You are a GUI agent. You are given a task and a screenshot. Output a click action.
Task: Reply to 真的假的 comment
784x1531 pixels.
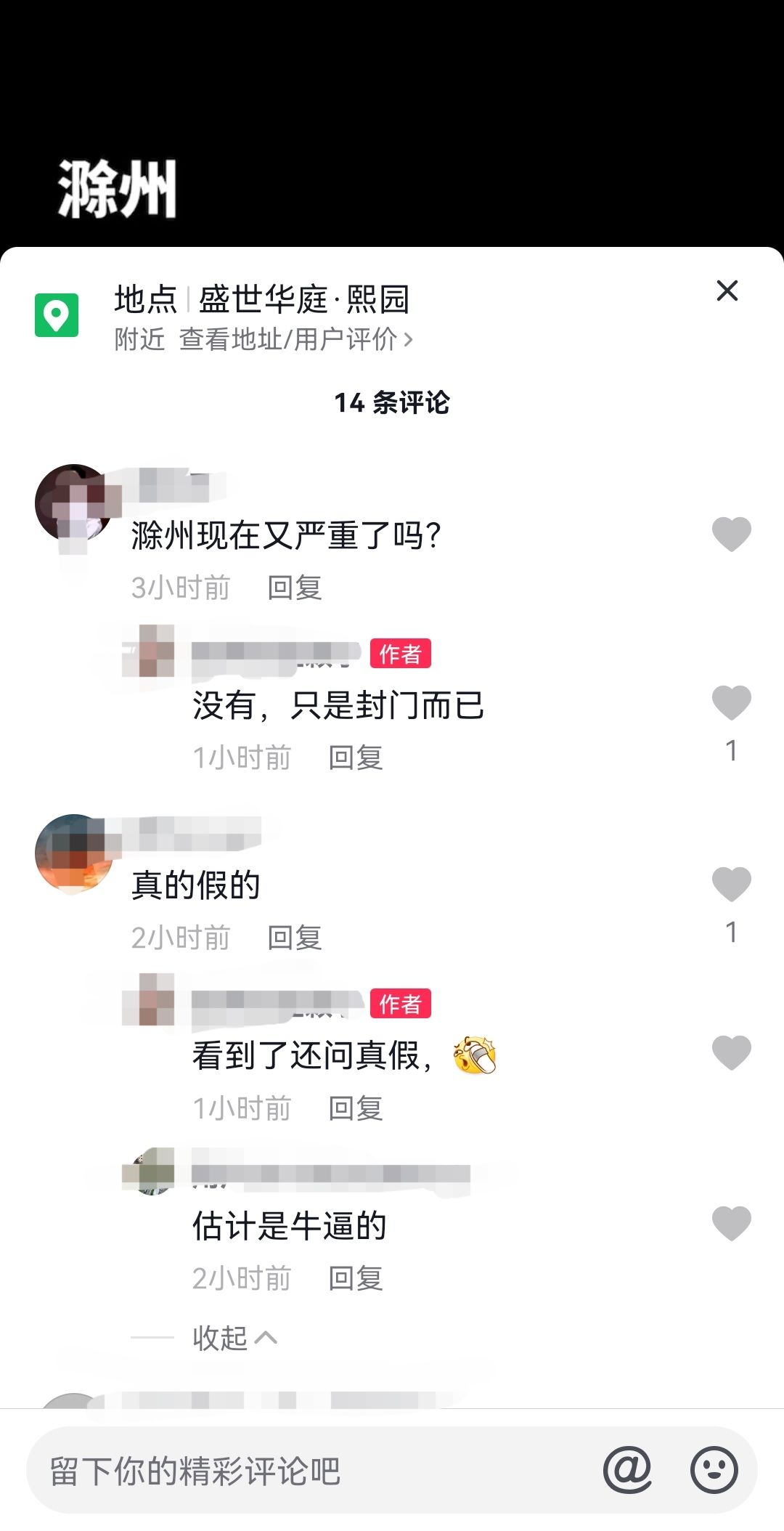295,938
